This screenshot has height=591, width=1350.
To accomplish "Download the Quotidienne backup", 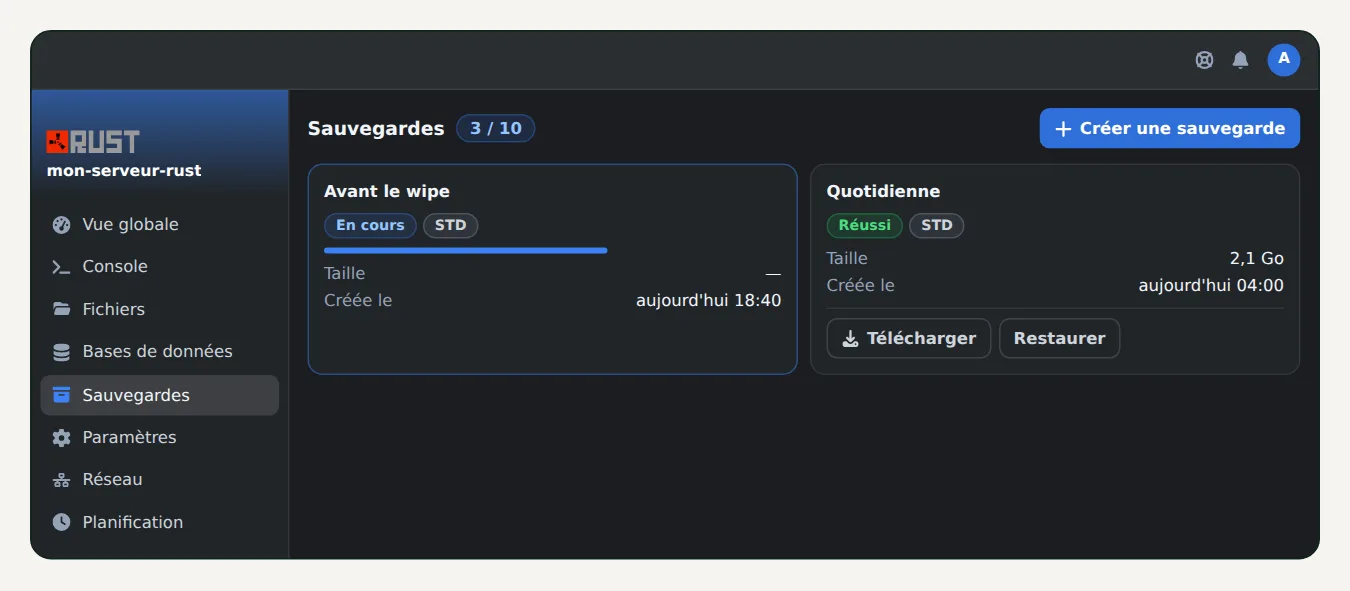I will click(908, 338).
